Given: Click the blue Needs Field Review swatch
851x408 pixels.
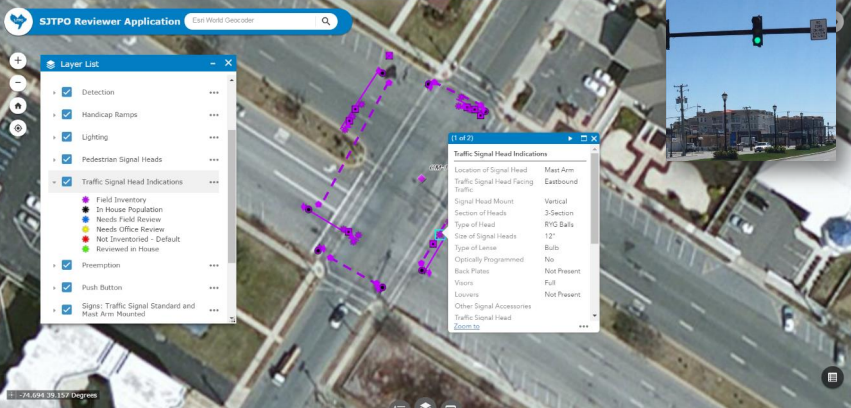Looking at the screenshot, I should 85,220.
